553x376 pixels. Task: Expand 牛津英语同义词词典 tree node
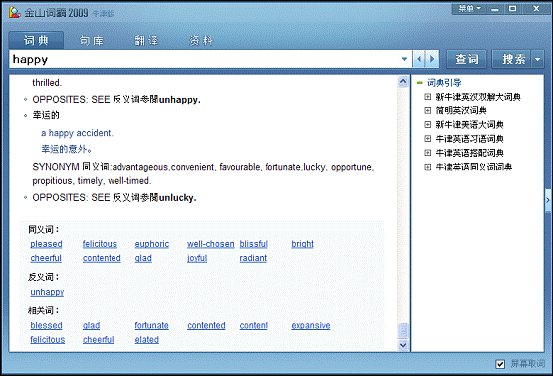pyautogui.click(x=427, y=167)
